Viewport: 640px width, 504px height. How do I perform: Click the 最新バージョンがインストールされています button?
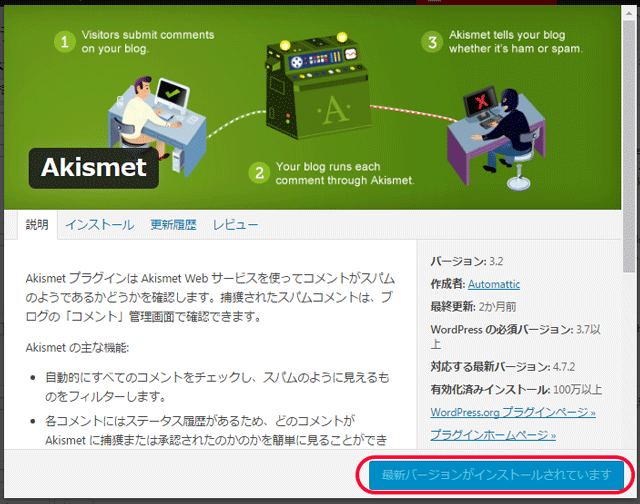[x=496, y=475]
